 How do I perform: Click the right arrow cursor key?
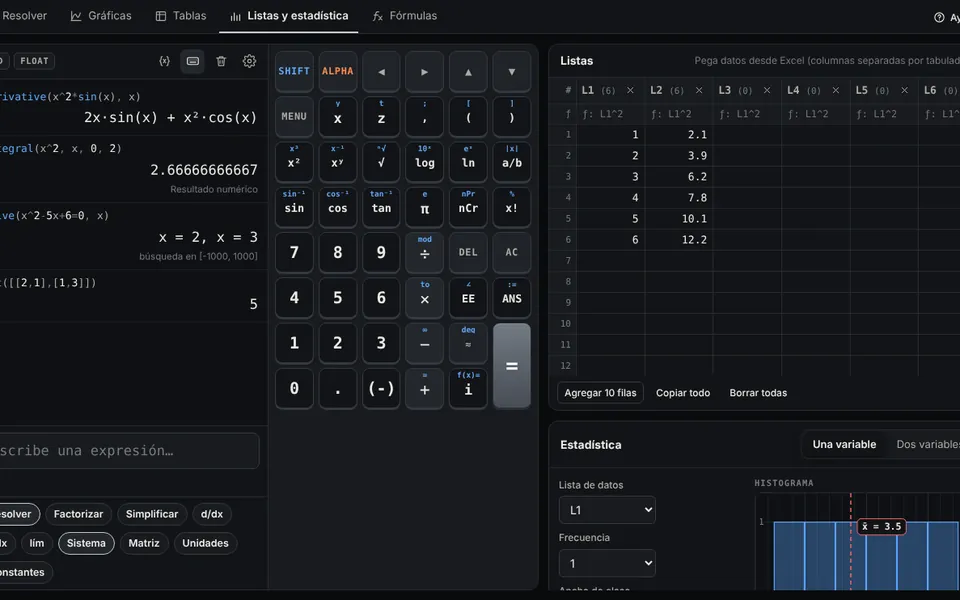(x=424, y=72)
